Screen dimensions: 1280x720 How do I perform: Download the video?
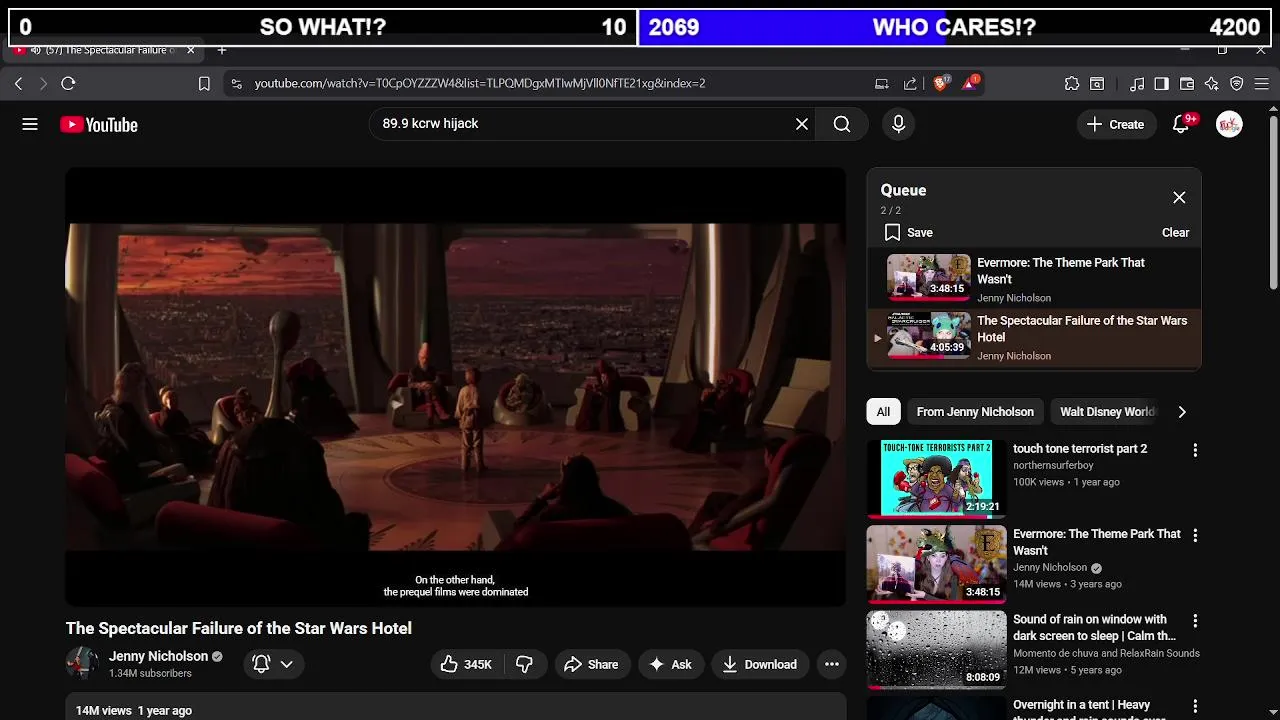coord(760,664)
